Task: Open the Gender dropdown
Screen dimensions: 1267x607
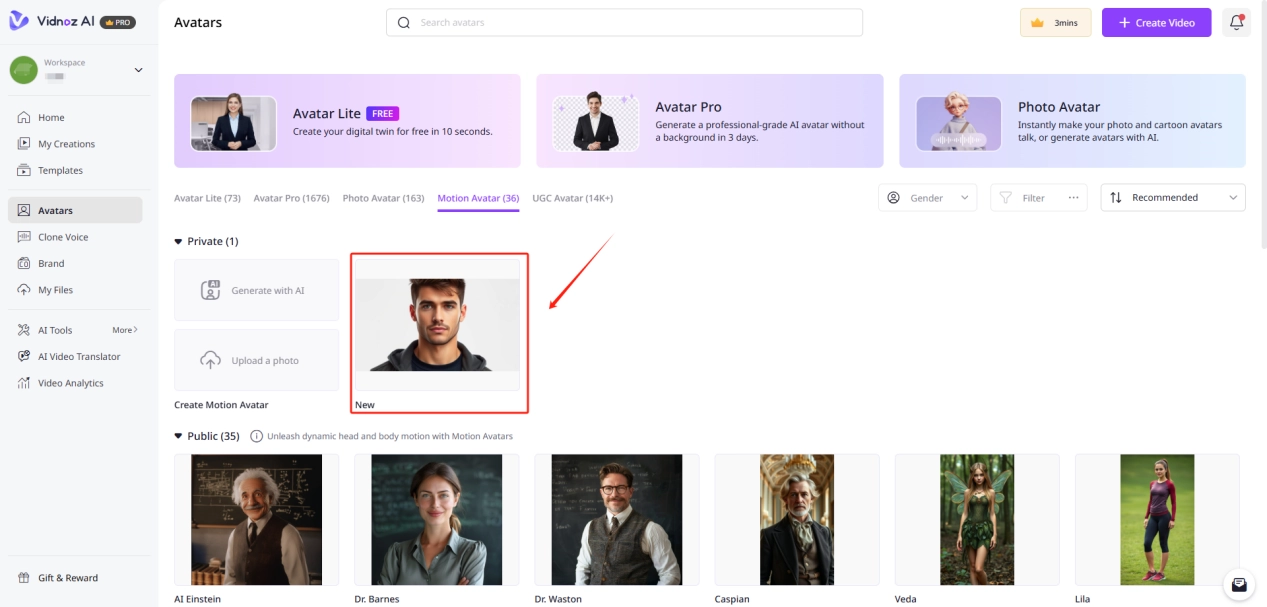Action: 927,198
